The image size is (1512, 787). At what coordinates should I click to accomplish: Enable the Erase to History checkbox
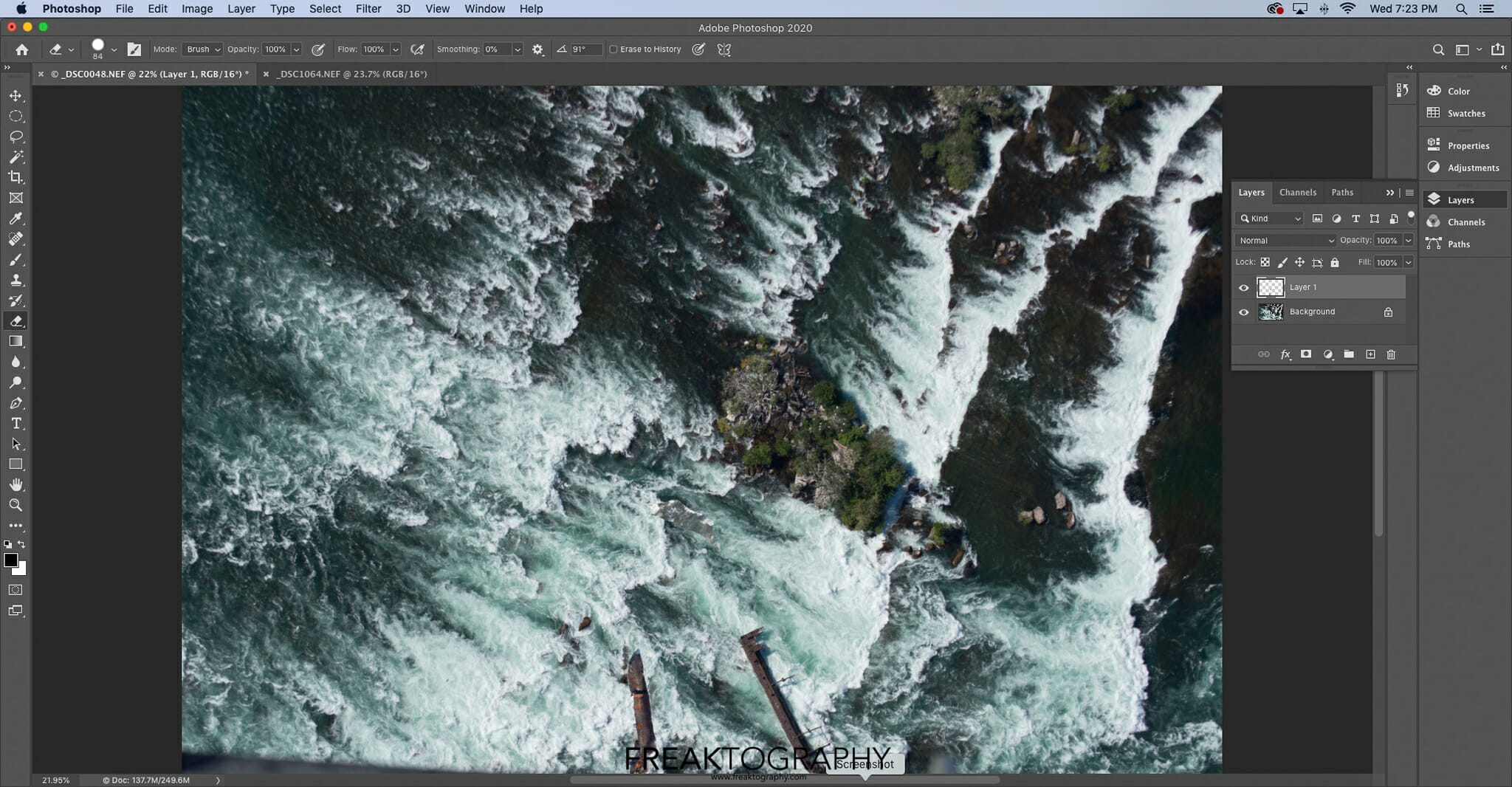point(613,49)
